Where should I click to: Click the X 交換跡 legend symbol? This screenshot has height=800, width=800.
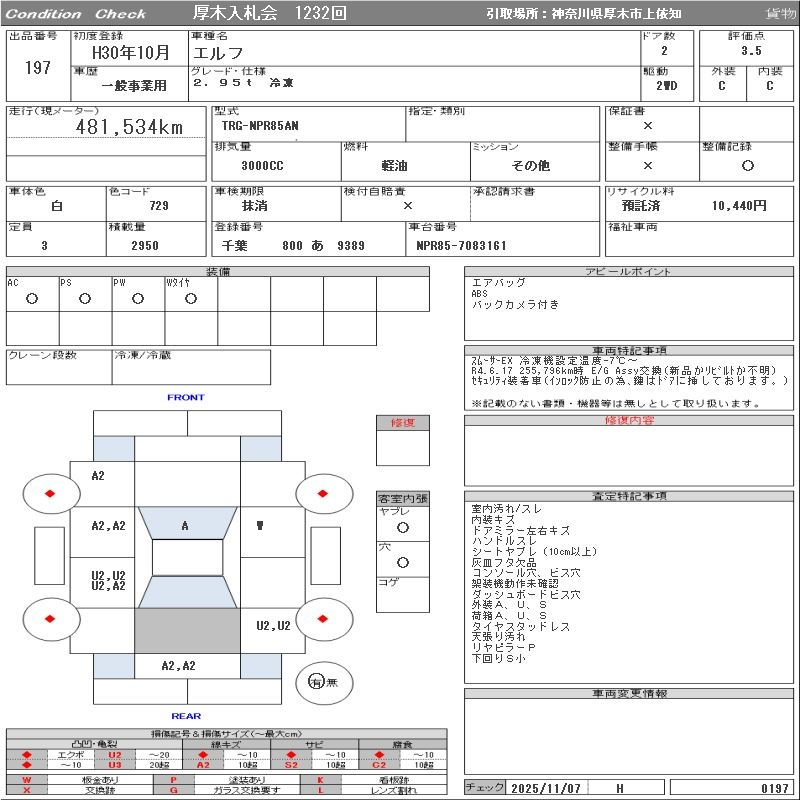click(x=27, y=790)
